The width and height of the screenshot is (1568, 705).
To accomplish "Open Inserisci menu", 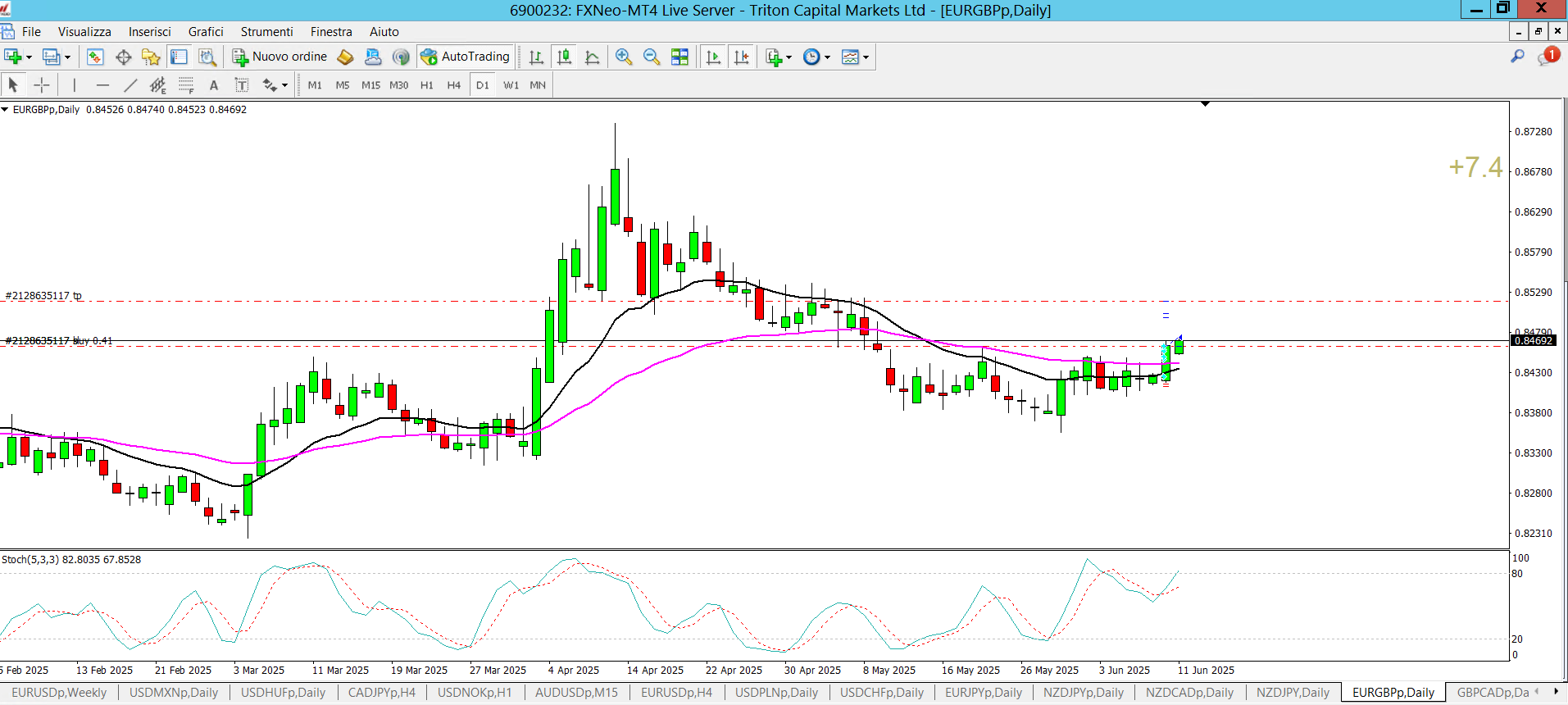I will tap(149, 31).
